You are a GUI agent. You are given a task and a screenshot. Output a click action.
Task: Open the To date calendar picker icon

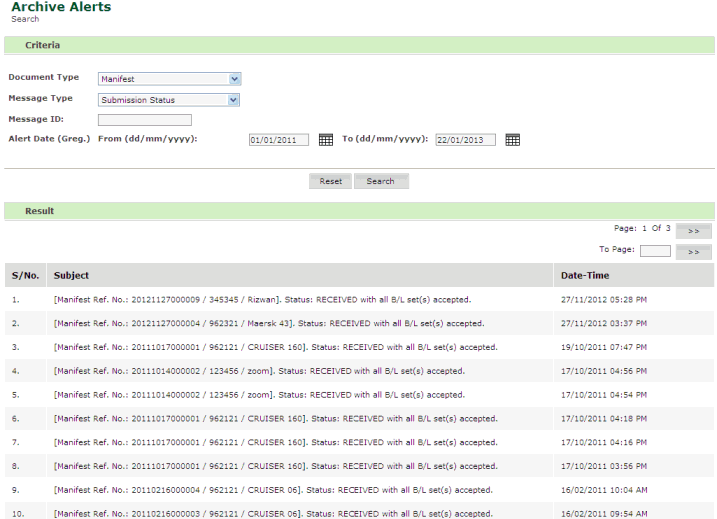pos(512,140)
